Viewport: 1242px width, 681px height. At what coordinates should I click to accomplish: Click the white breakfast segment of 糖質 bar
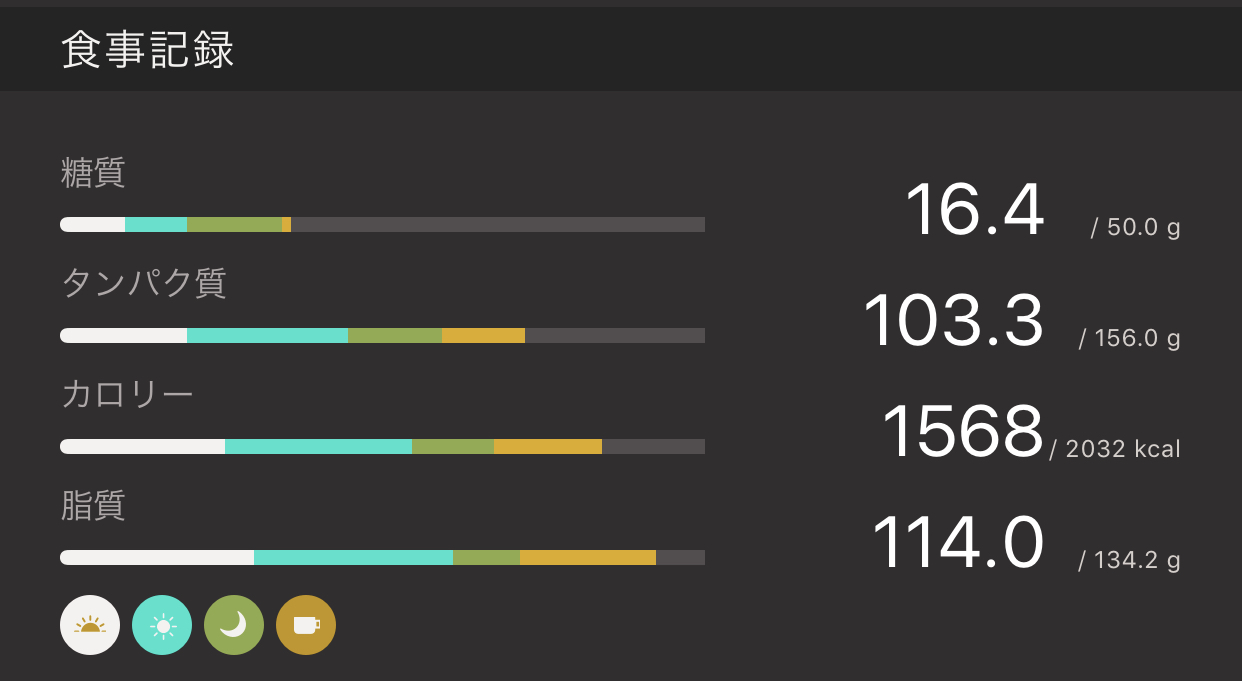93,225
